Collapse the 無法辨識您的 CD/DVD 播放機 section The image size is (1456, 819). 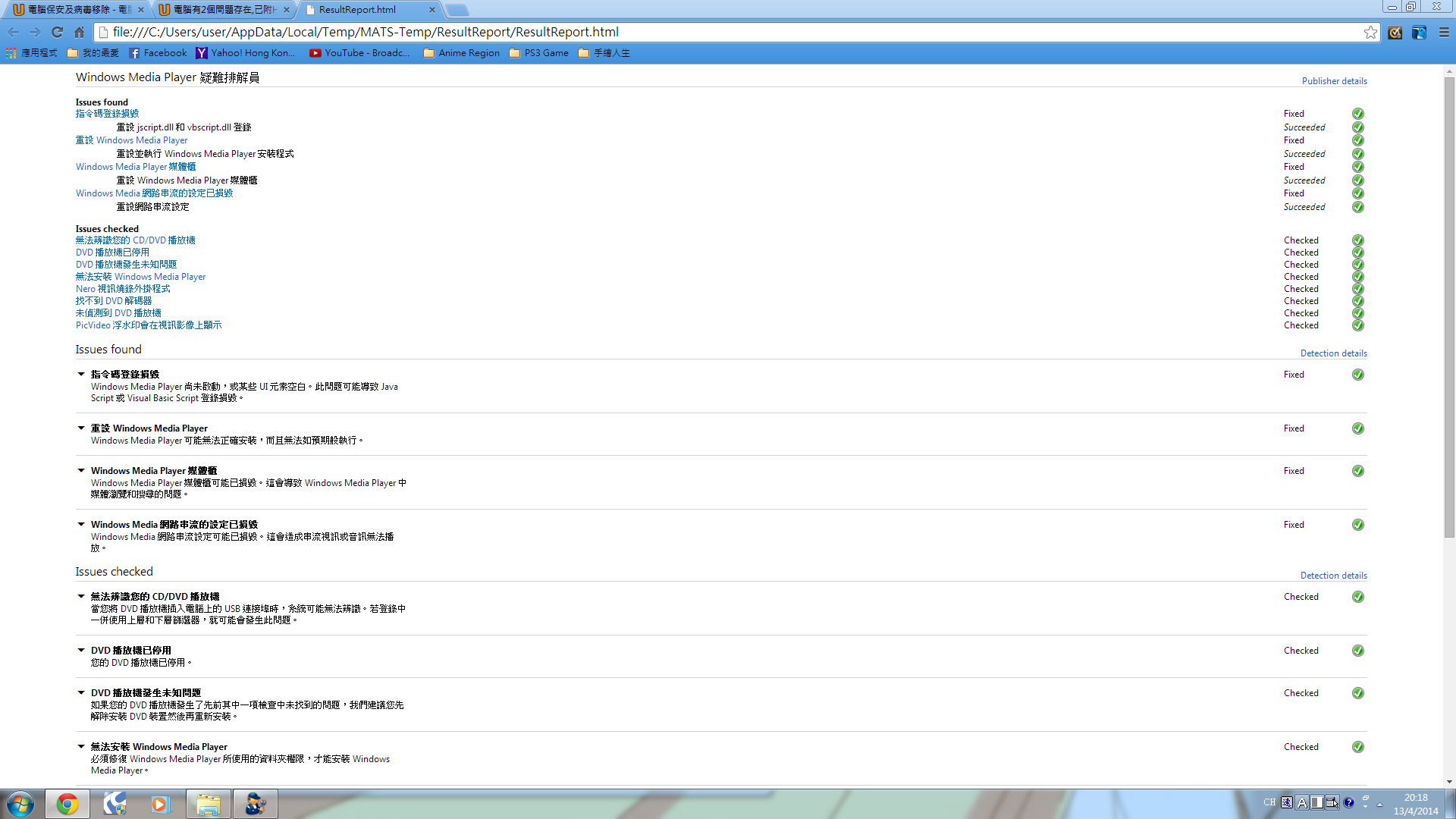coord(81,596)
